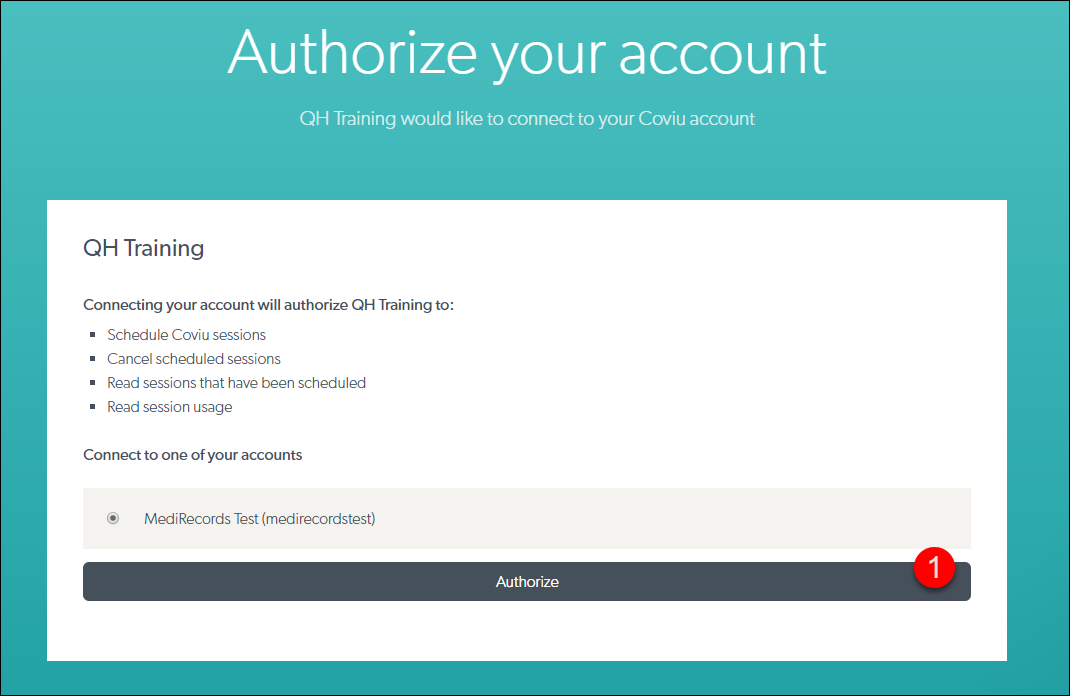Screen dimensions: 1070x696
Task: Click the Authorize button
Action: coord(527,581)
